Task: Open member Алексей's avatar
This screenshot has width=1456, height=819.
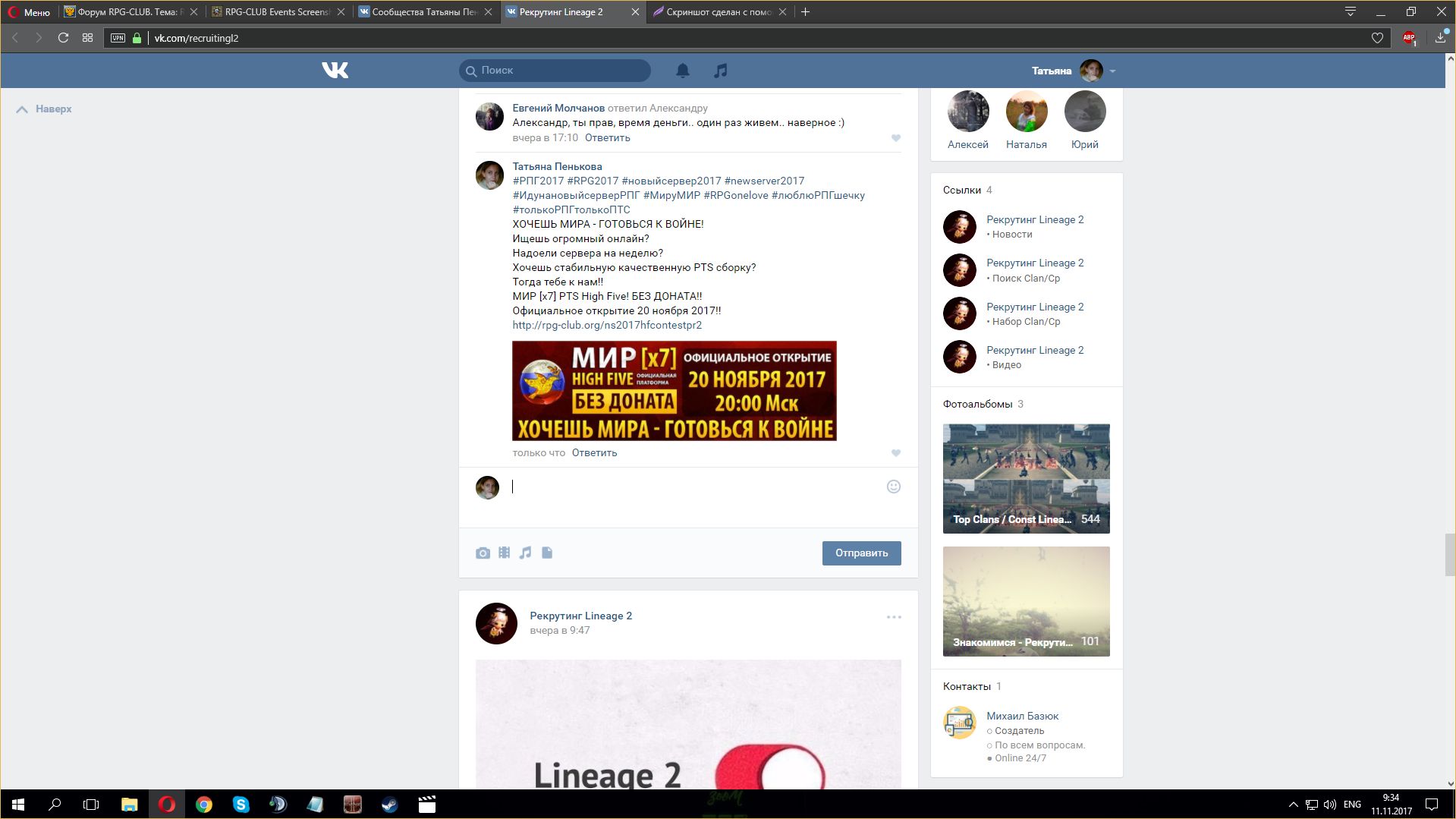Action: coord(968,112)
